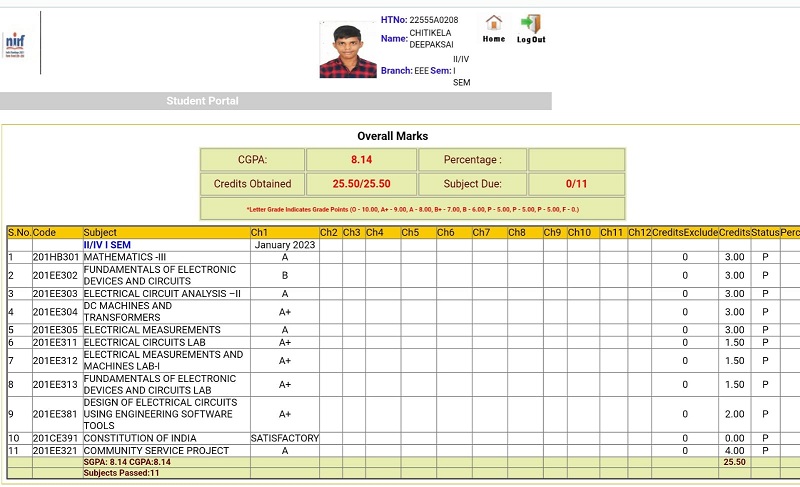The height and width of the screenshot is (487, 800).
Task: Click the 4.00 credits for 201EE321
Action: [x=734, y=451]
